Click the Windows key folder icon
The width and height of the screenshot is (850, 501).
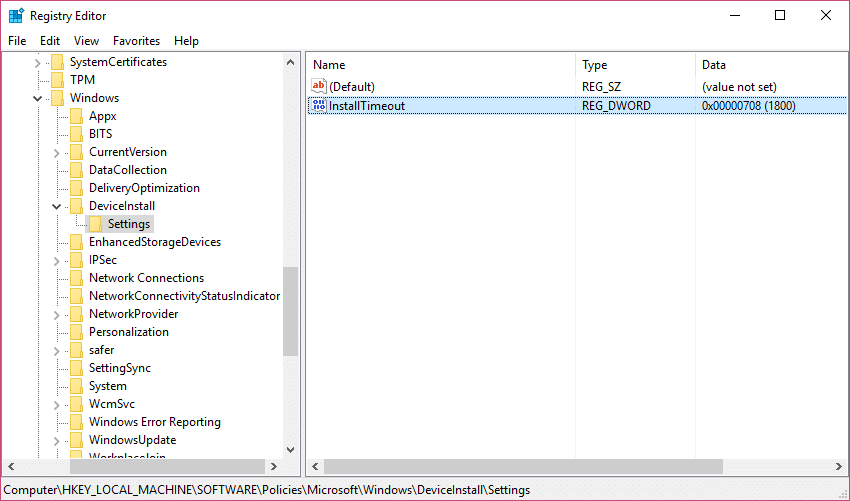[57, 98]
